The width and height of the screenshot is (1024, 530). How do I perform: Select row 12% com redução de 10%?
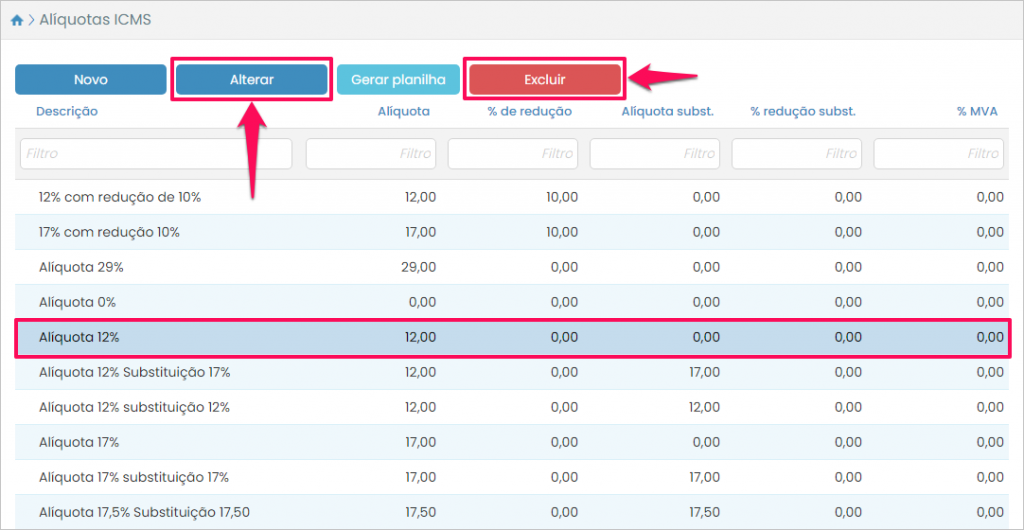click(x=120, y=198)
